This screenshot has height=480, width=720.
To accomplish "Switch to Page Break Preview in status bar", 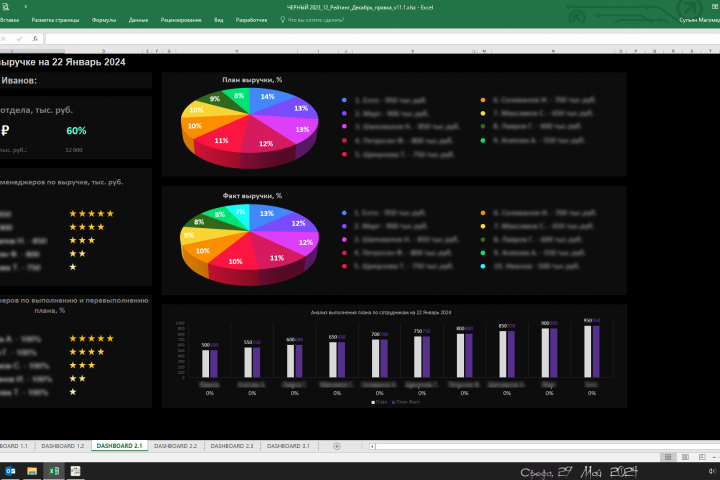I will click(702, 457).
